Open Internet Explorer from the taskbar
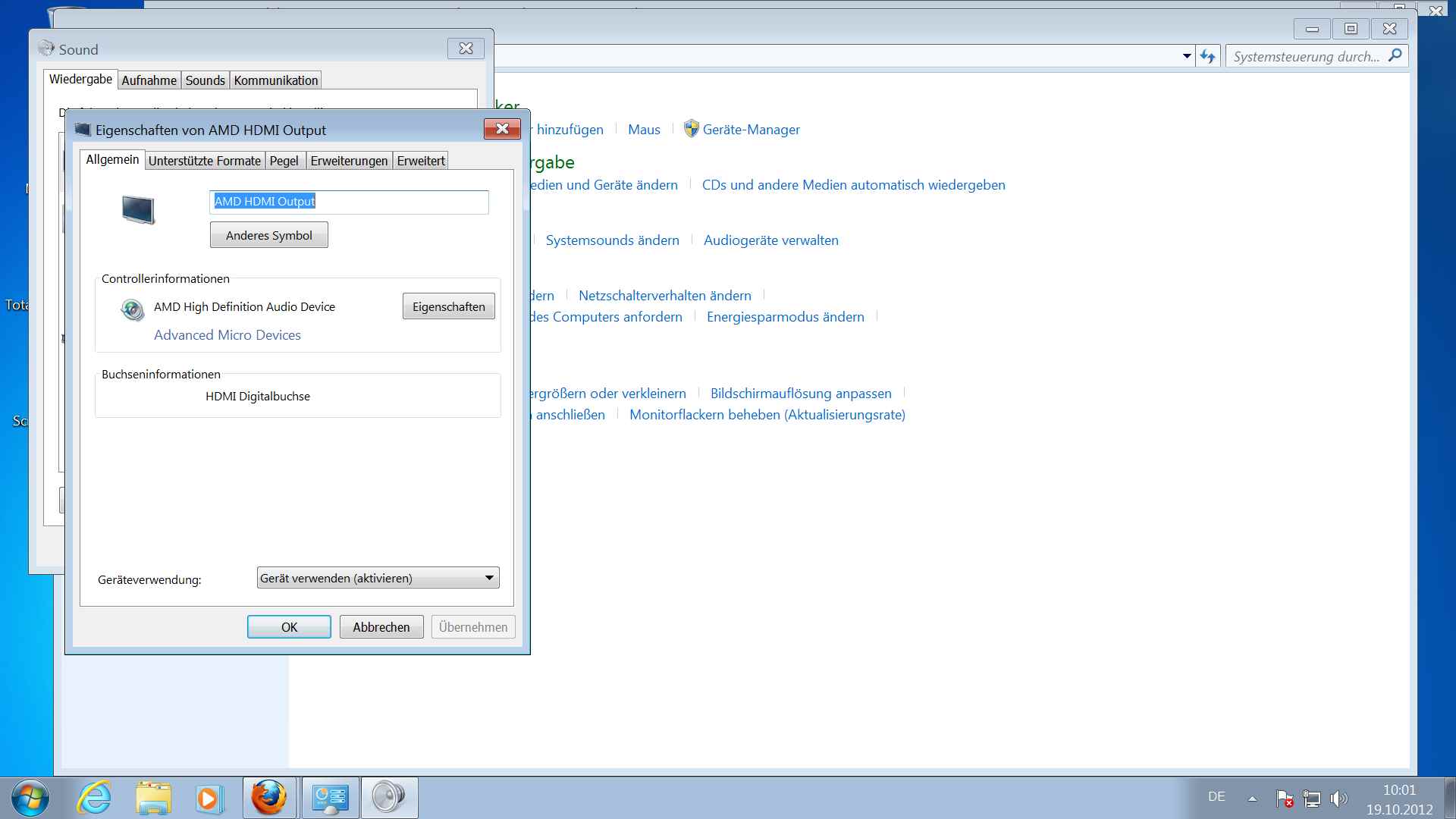Image resolution: width=1456 pixels, height=819 pixels. click(94, 798)
